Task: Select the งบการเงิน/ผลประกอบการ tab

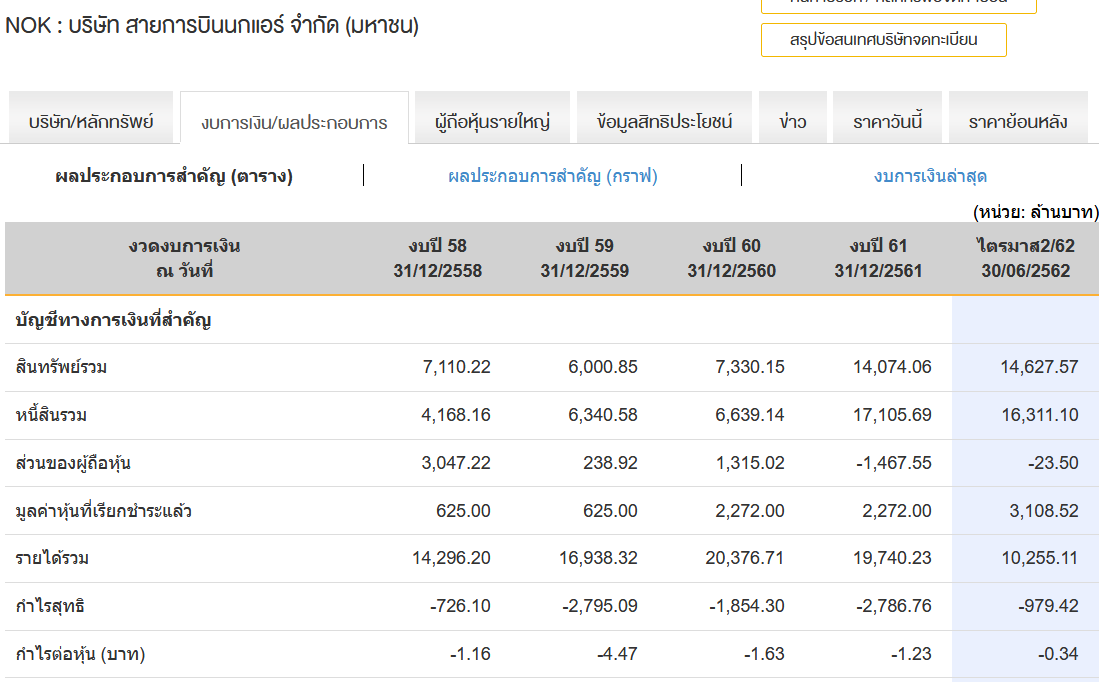Action: pyautogui.click(x=294, y=118)
